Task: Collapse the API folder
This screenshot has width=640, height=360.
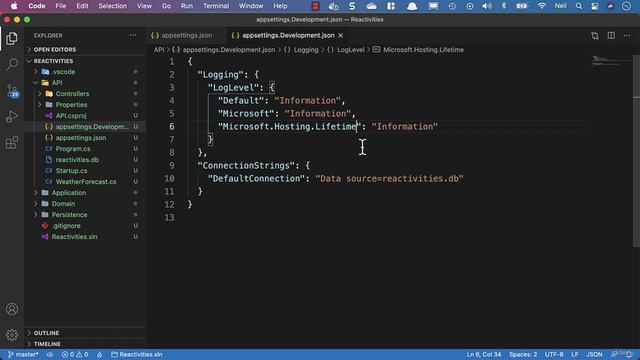Action: (x=57, y=83)
